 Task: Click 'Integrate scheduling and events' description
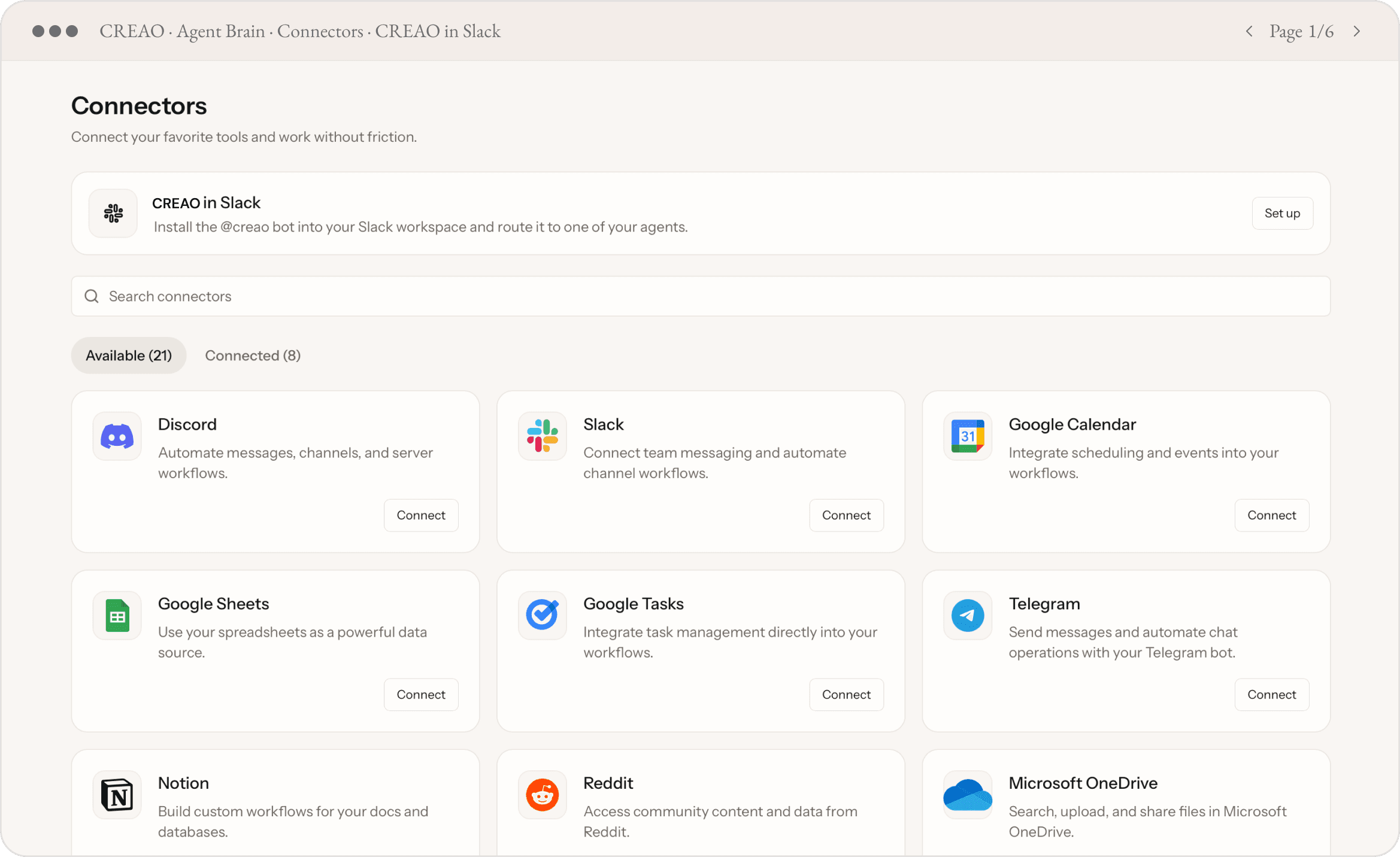[1144, 463]
